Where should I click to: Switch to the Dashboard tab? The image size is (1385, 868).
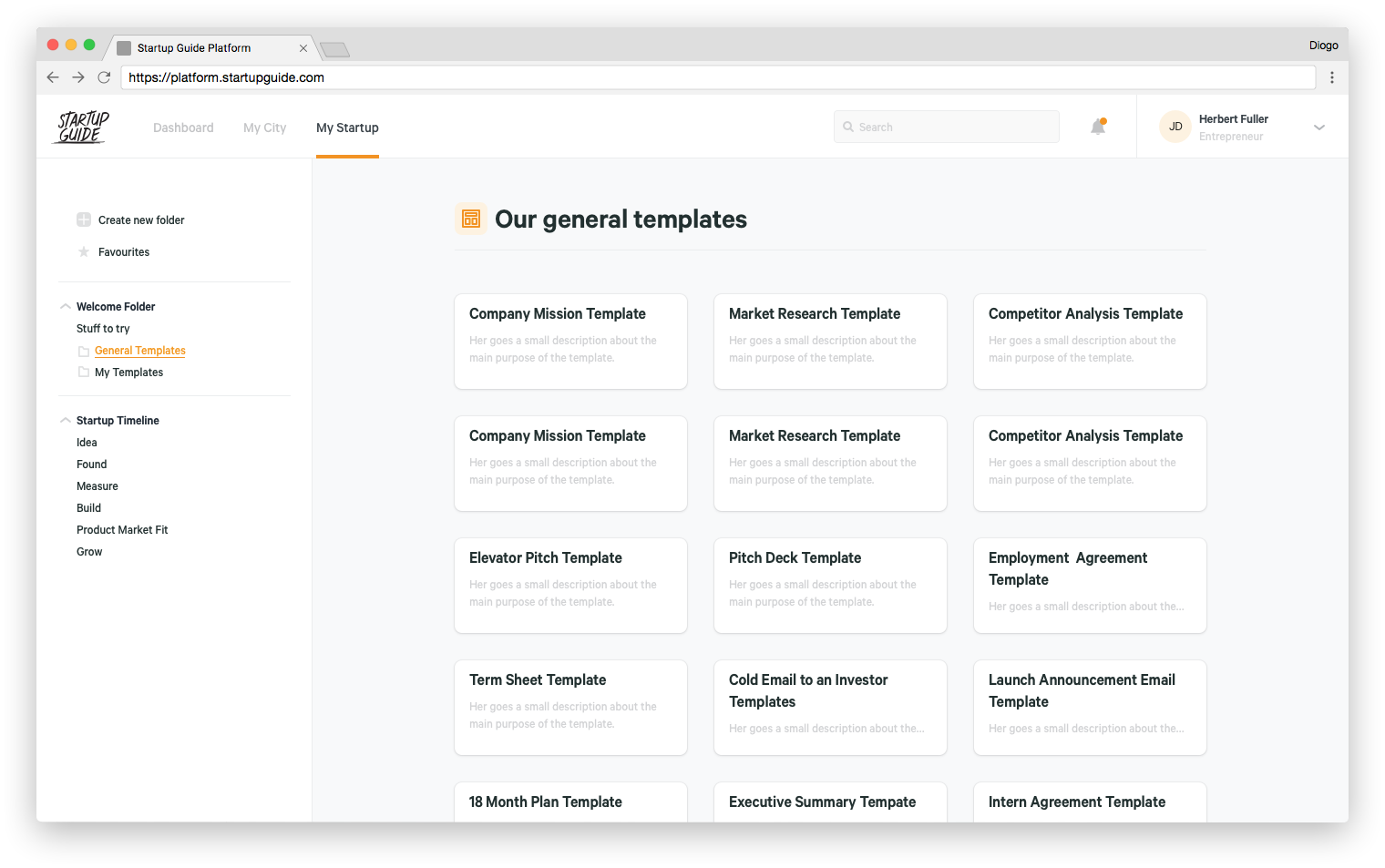click(182, 128)
